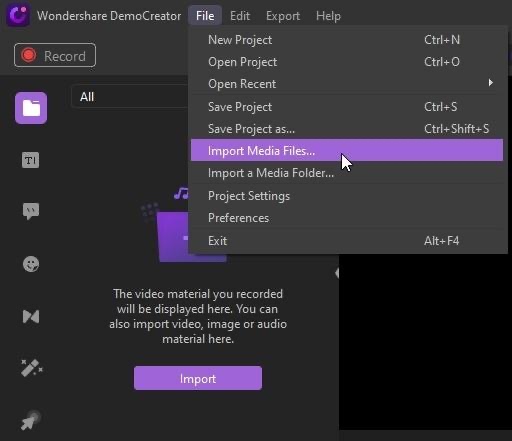The image size is (512, 441).
Task: Collapse the media panel arrow
Action: pos(337,273)
